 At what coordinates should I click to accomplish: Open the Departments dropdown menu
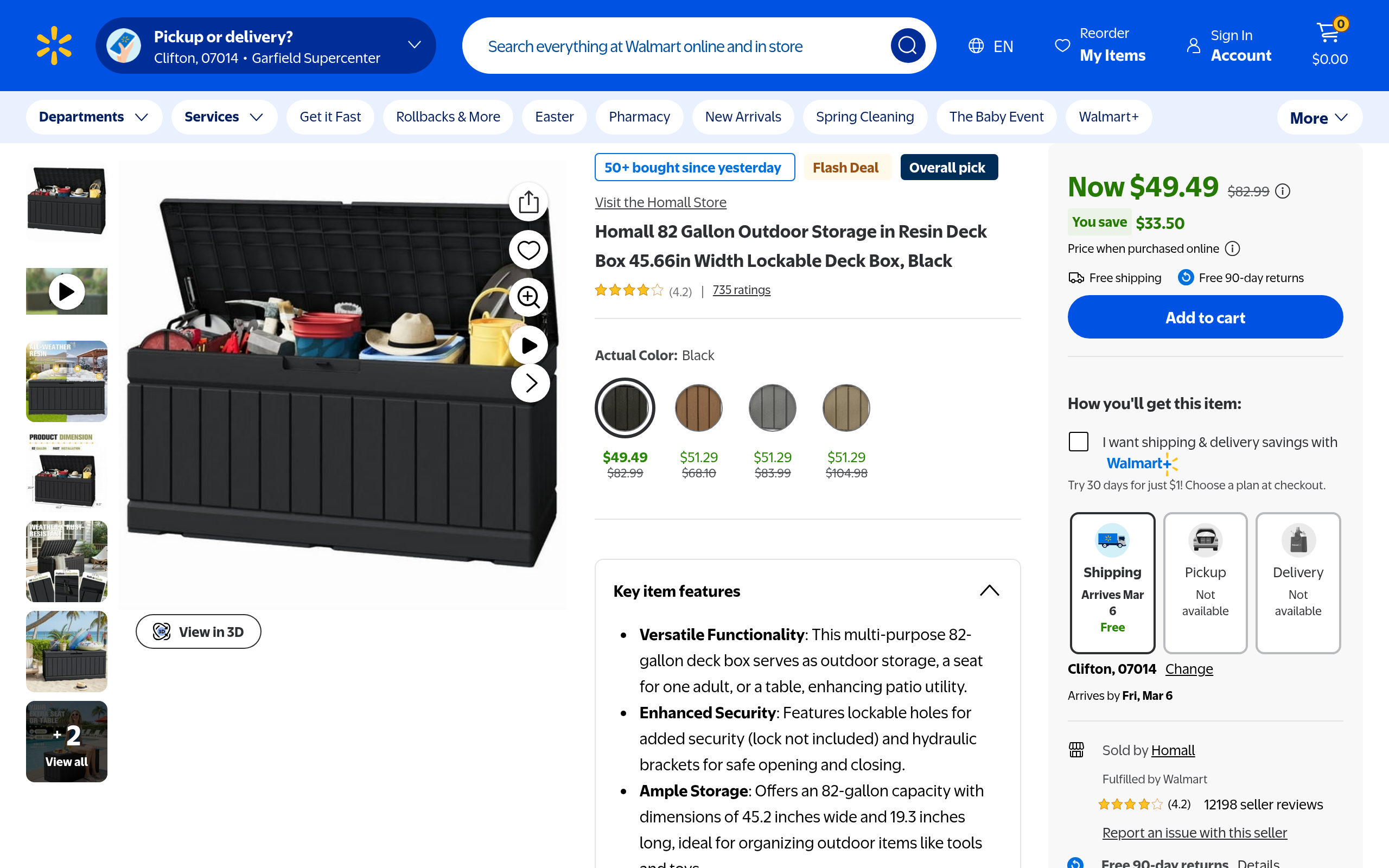(94, 117)
